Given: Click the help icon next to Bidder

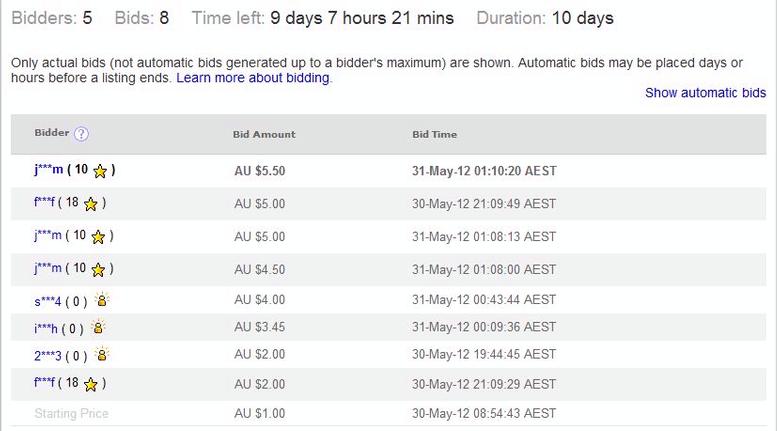Looking at the screenshot, I should 81,135.
